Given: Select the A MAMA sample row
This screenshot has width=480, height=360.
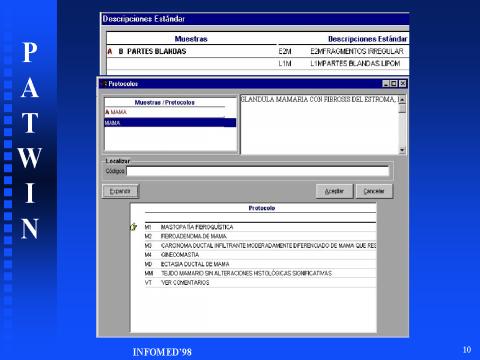Looking at the screenshot, I should (165, 112).
